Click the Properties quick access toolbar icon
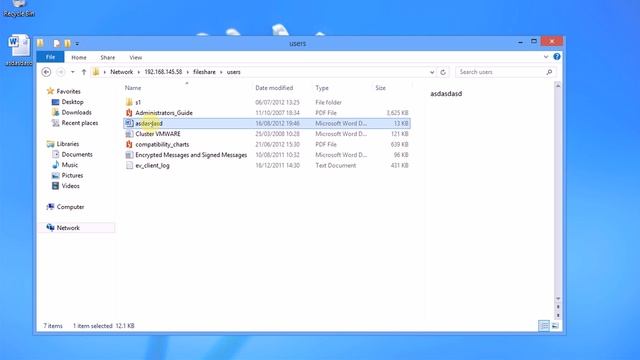 (x=57, y=43)
